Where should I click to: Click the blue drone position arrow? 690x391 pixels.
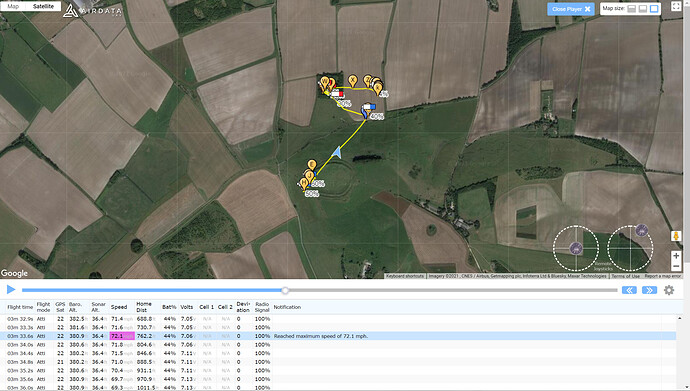coord(337,153)
